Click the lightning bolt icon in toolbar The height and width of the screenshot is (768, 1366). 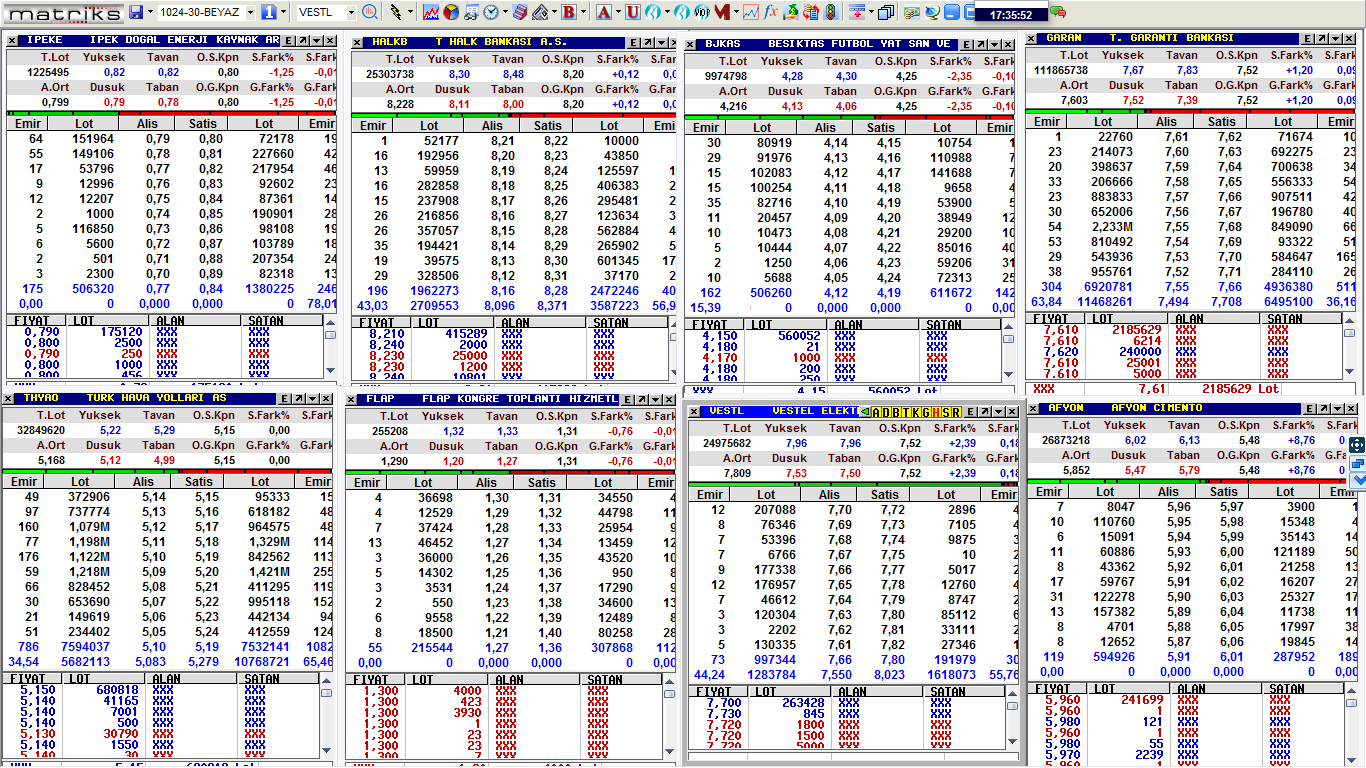(396, 12)
